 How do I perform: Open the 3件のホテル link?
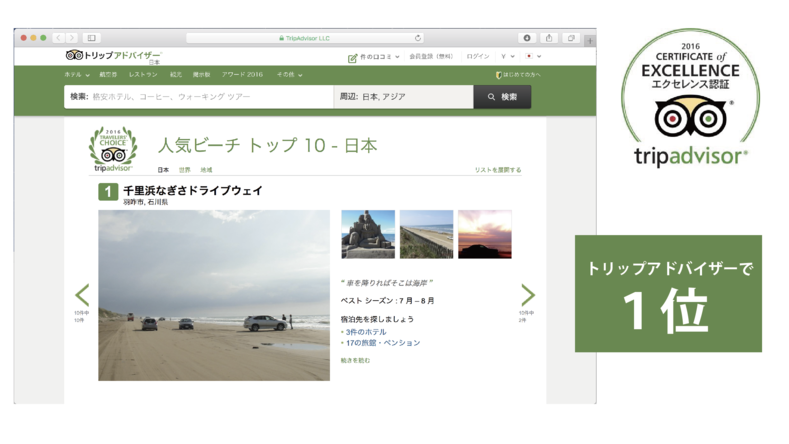click(x=366, y=332)
